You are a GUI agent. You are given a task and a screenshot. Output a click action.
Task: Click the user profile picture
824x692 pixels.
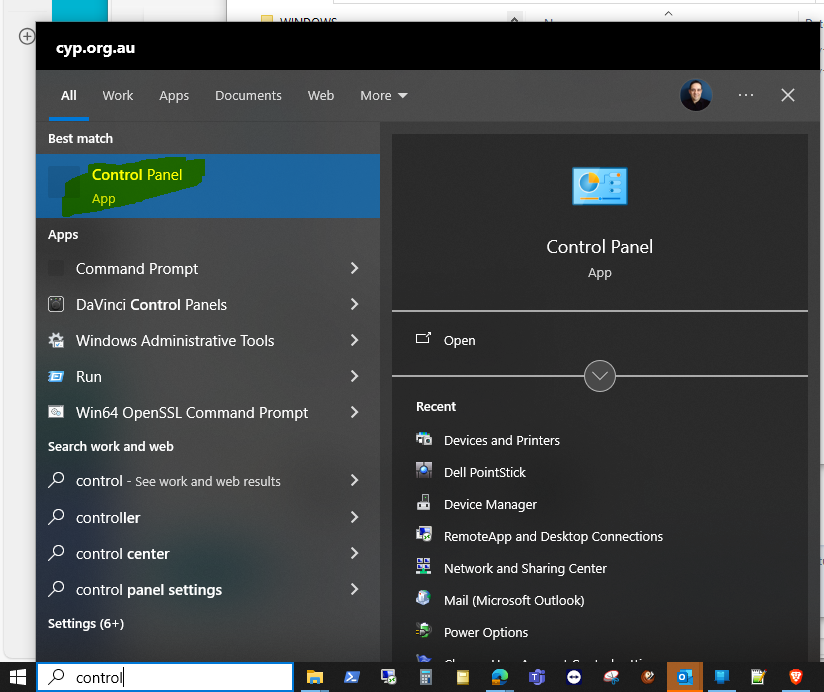pos(696,95)
